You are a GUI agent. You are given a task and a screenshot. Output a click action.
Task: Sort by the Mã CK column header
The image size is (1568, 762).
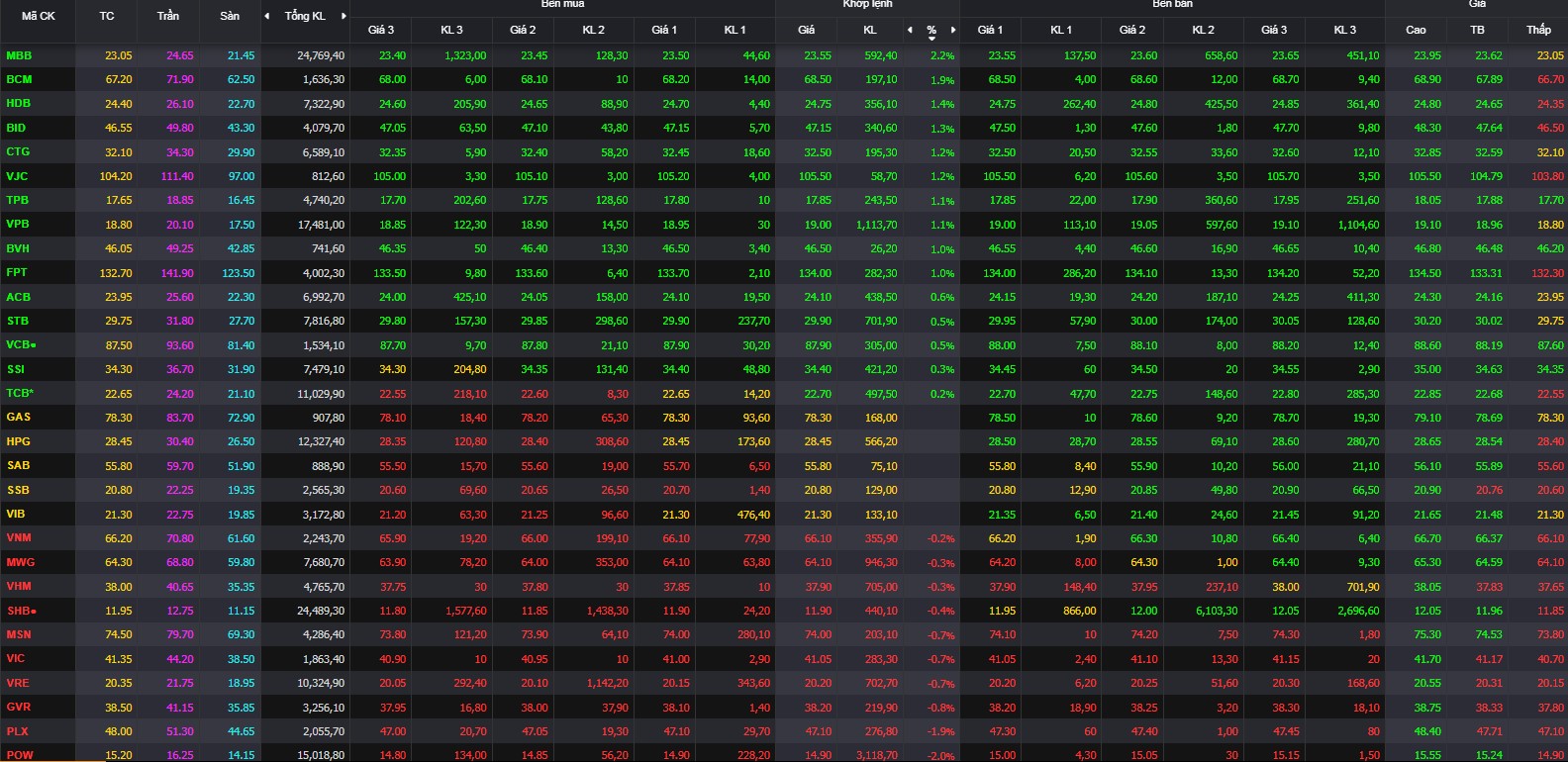tap(39, 16)
